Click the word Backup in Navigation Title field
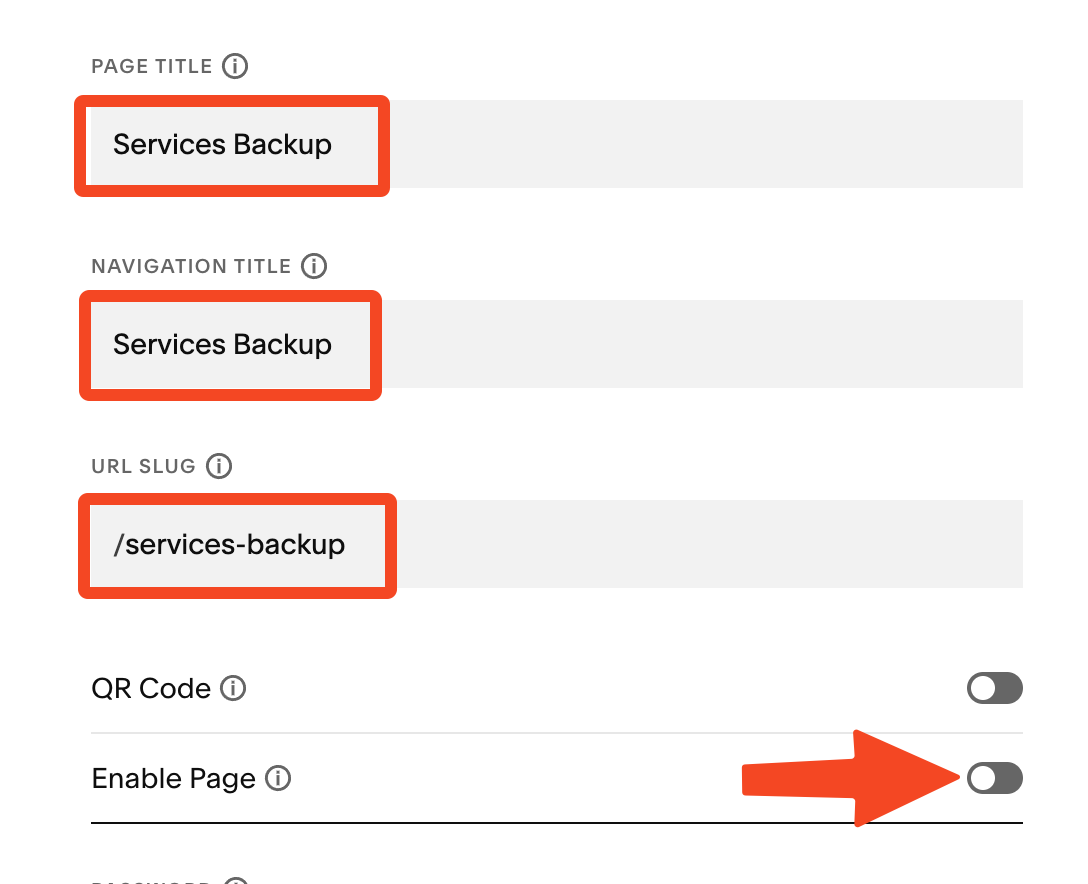This screenshot has width=1088, height=884. [x=282, y=345]
